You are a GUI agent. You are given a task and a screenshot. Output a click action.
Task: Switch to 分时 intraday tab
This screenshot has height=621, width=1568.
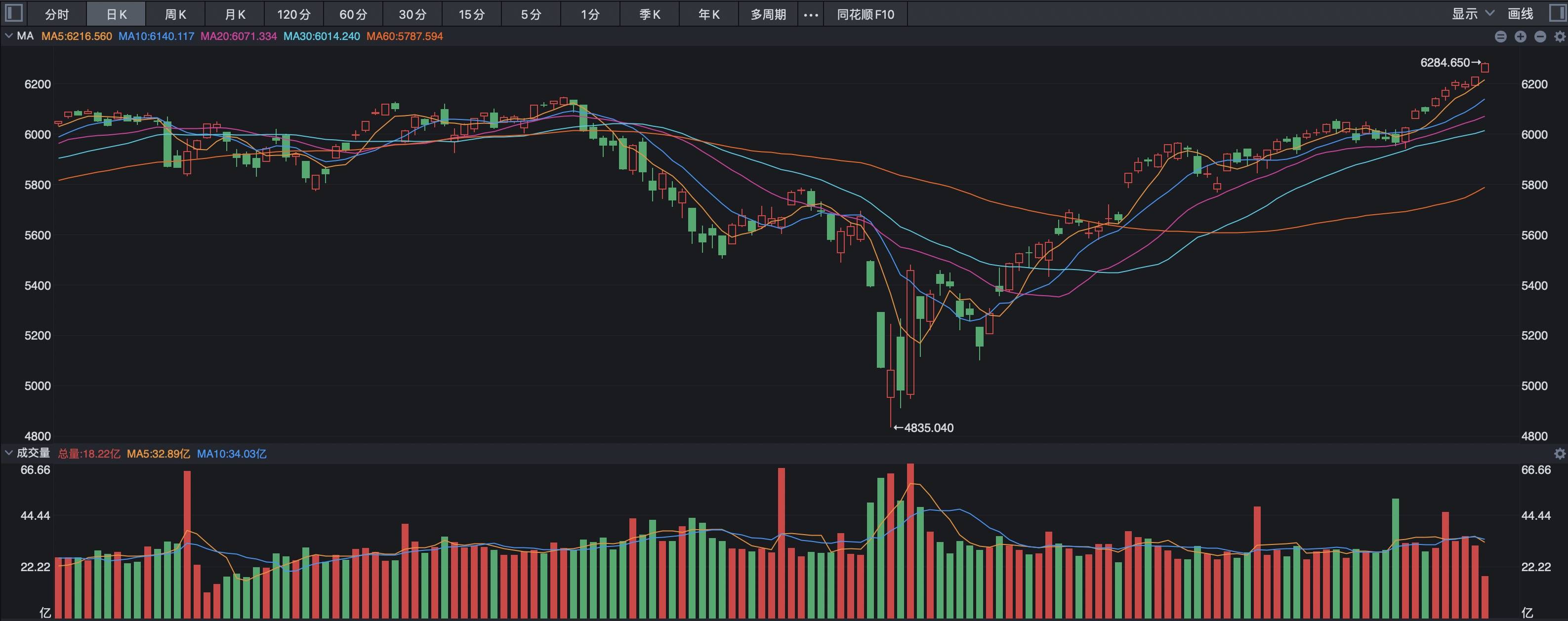point(57,15)
